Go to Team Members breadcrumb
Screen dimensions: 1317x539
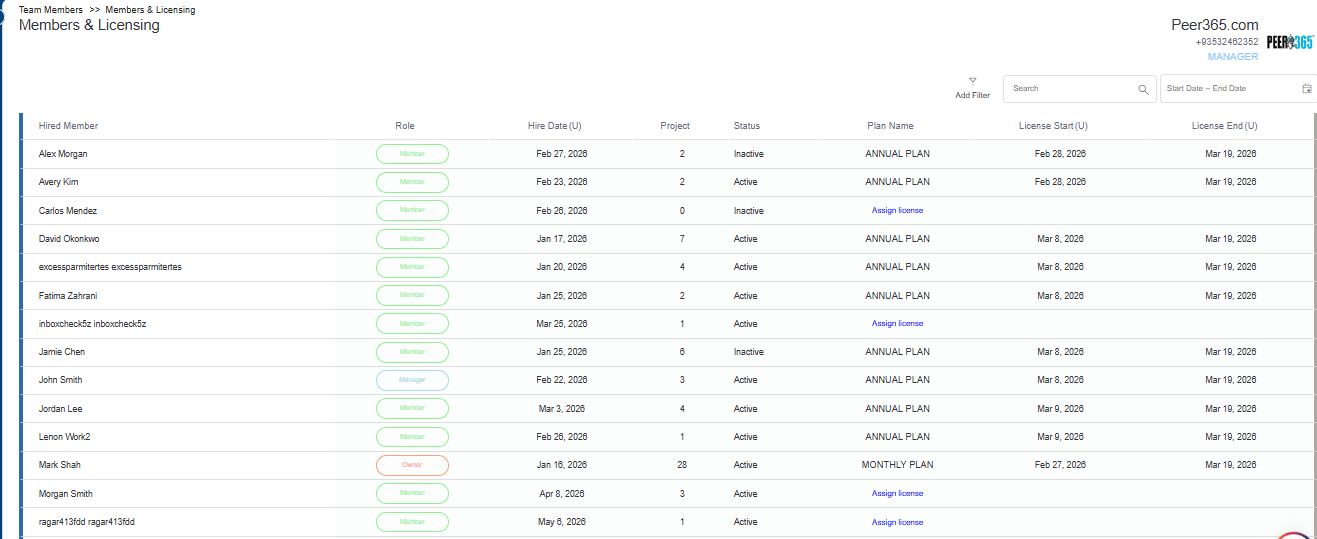point(51,10)
